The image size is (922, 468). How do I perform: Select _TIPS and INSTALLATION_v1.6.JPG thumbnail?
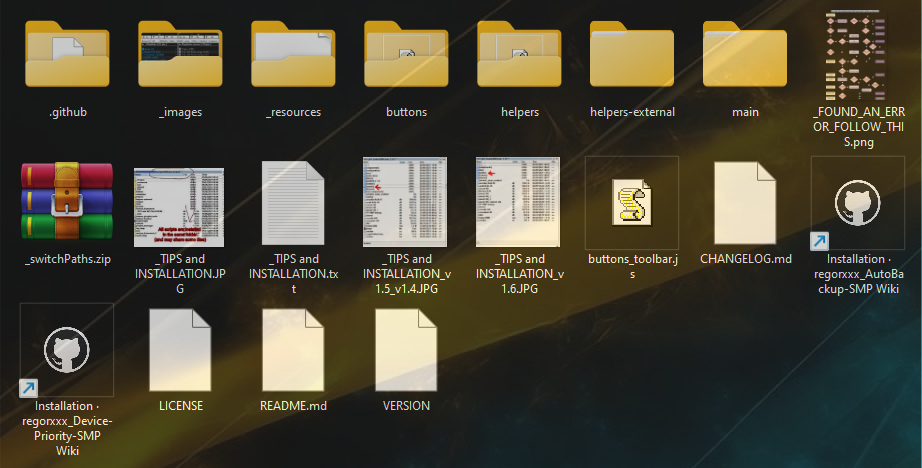tap(518, 202)
